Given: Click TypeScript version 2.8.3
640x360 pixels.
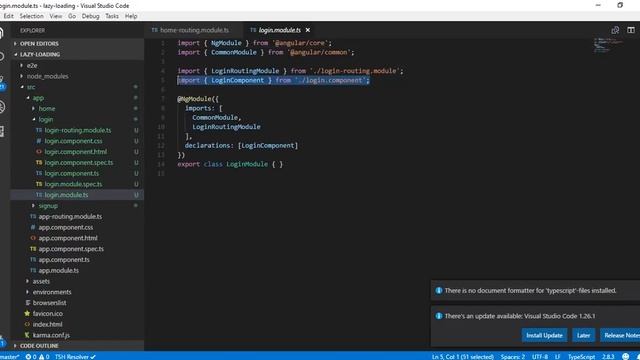Looking at the screenshot, I should tap(608, 357).
